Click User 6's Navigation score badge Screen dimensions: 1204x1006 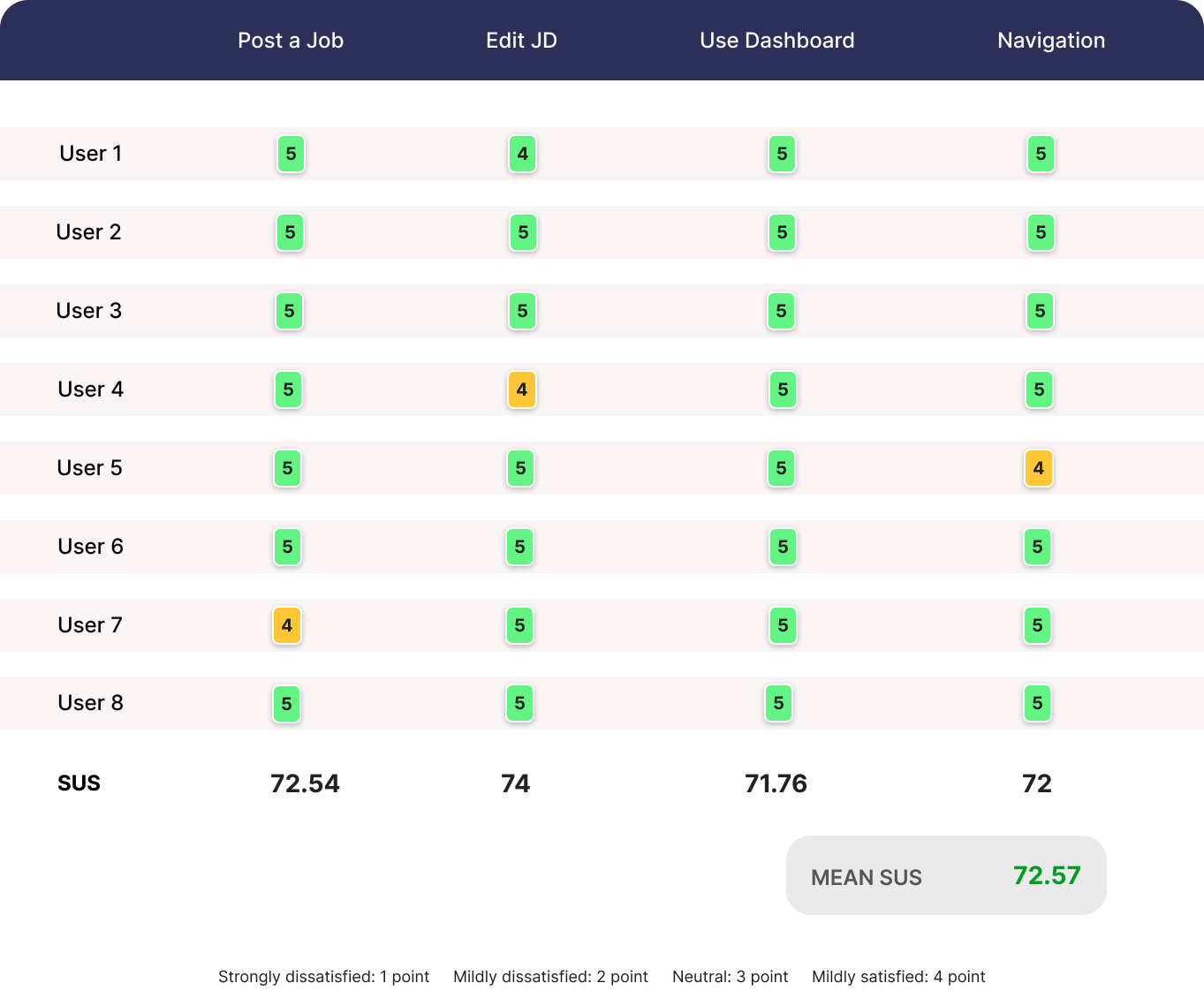1037,547
